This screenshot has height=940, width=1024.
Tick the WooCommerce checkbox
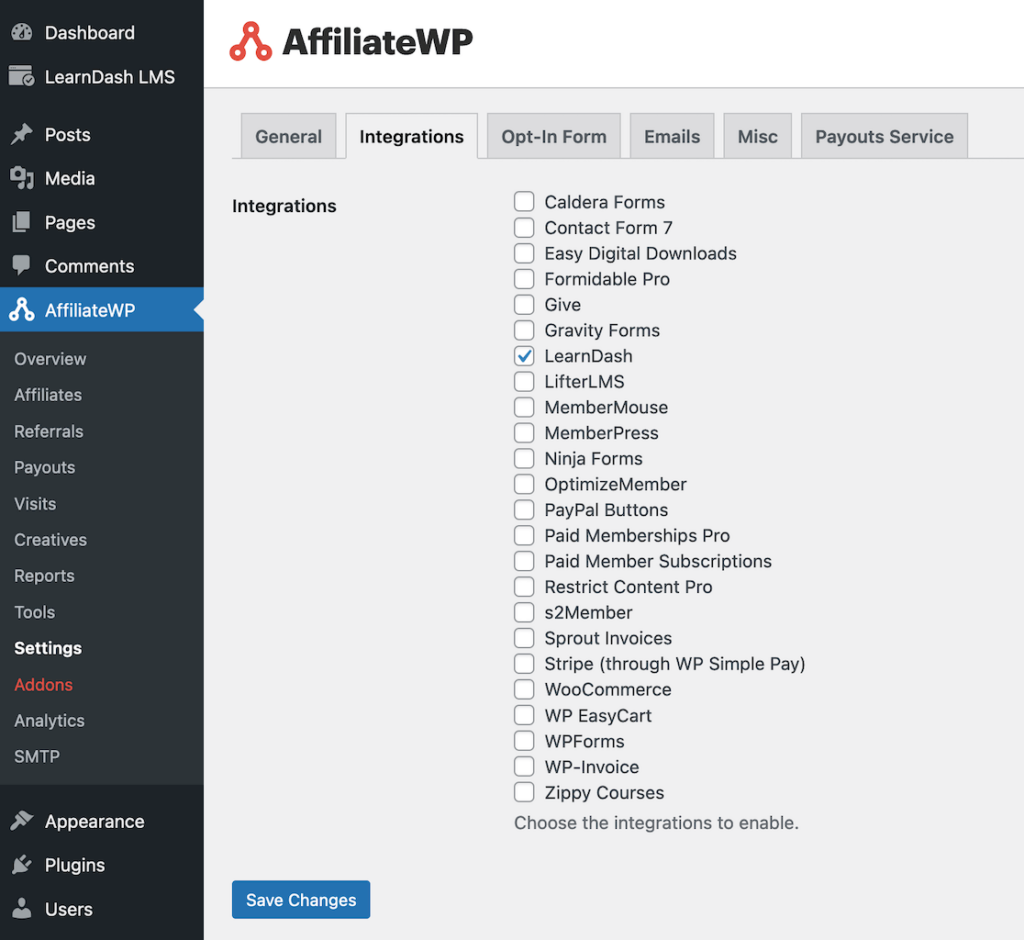point(524,689)
